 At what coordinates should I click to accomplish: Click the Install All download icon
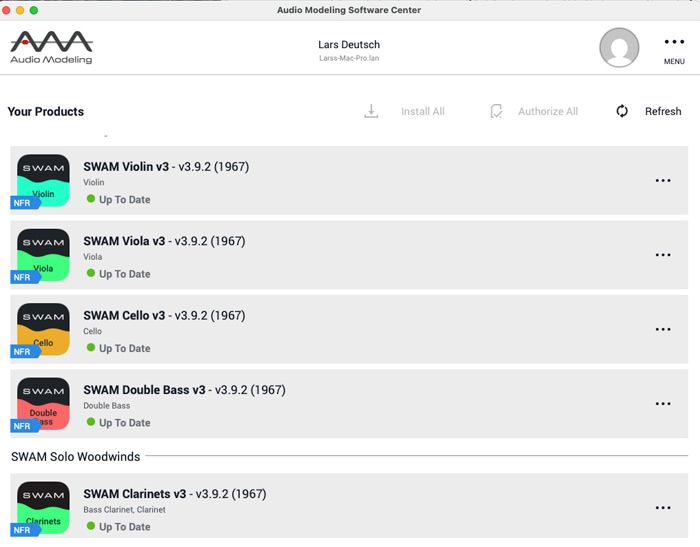point(371,111)
